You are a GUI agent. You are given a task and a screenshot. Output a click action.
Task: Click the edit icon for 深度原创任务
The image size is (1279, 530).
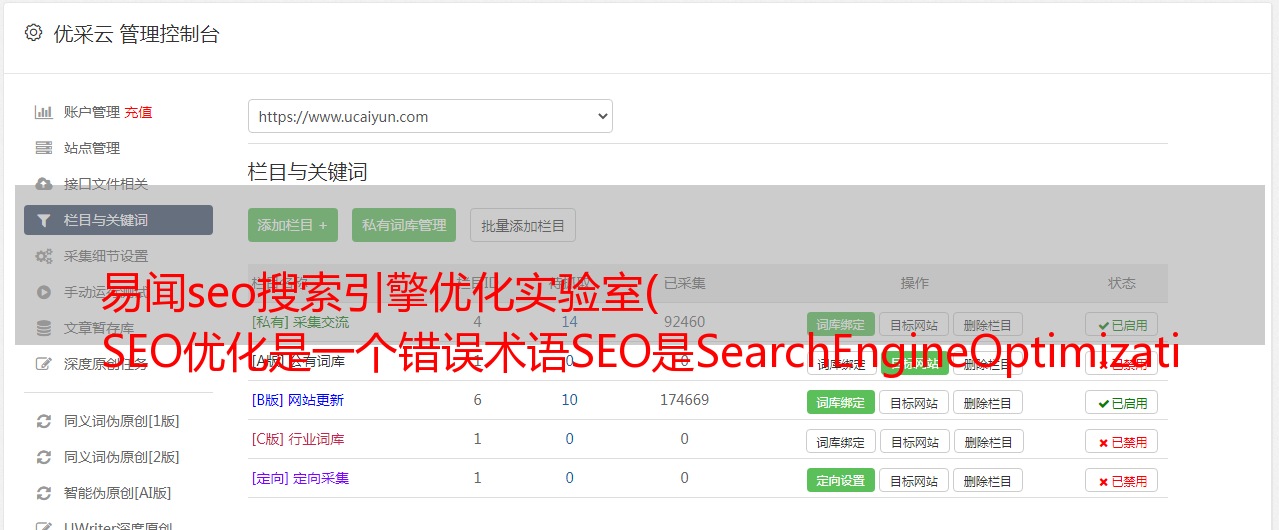click(44, 364)
